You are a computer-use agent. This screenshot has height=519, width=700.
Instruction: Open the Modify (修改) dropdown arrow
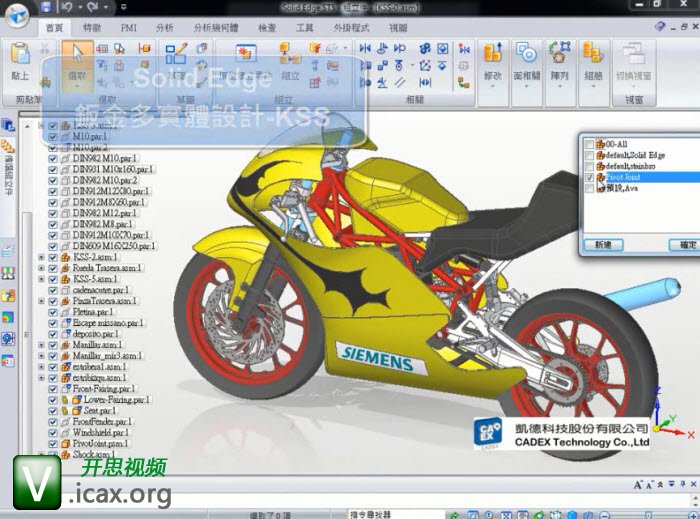[493, 86]
